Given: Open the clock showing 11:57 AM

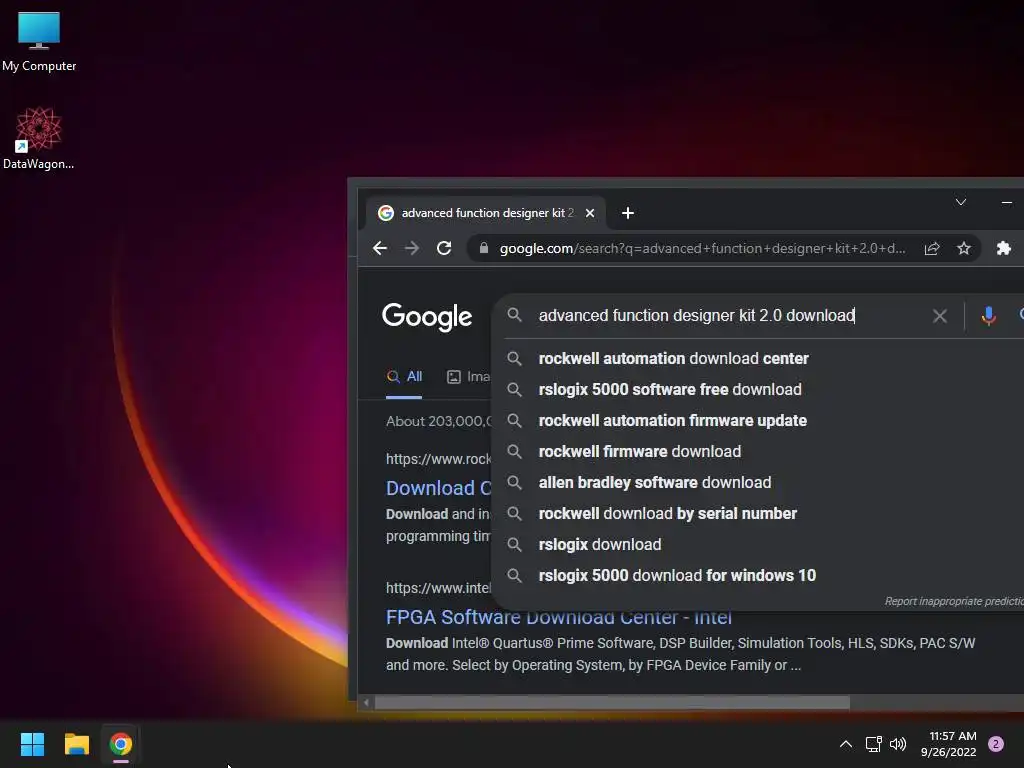Looking at the screenshot, I should 949,744.
